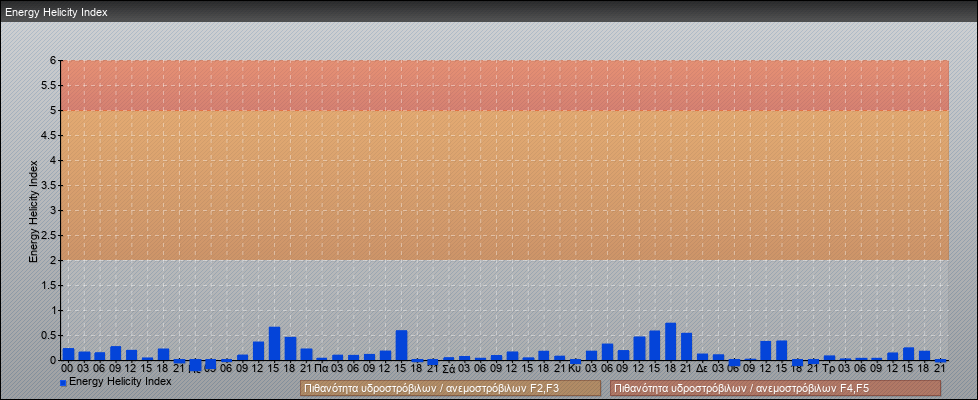Click the y-axis value 2
This screenshot has height=400, width=978.
(x=53, y=260)
